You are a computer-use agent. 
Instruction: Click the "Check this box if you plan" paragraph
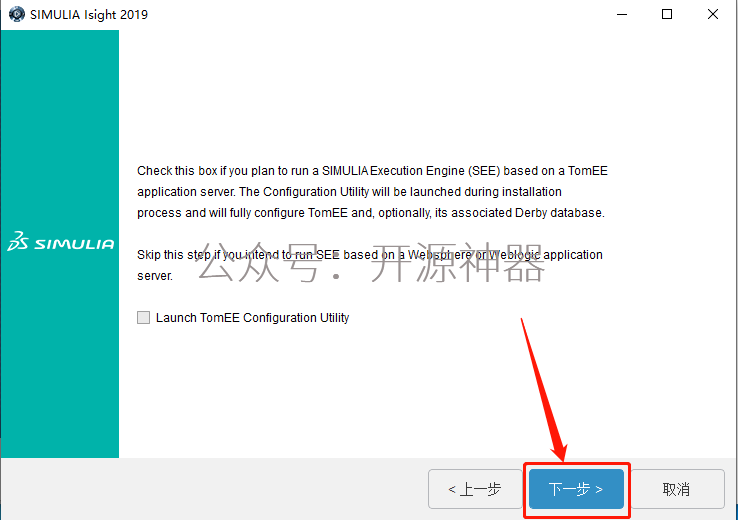click(x=372, y=192)
